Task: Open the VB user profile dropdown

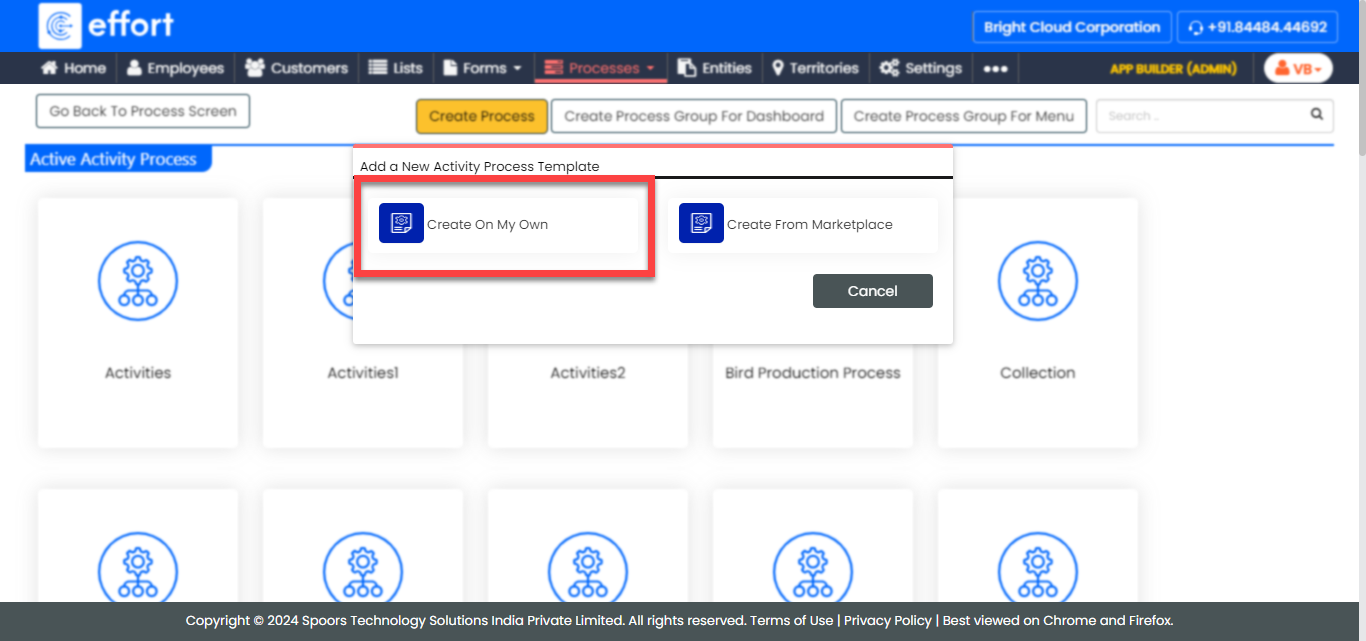Action: click(1298, 69)
